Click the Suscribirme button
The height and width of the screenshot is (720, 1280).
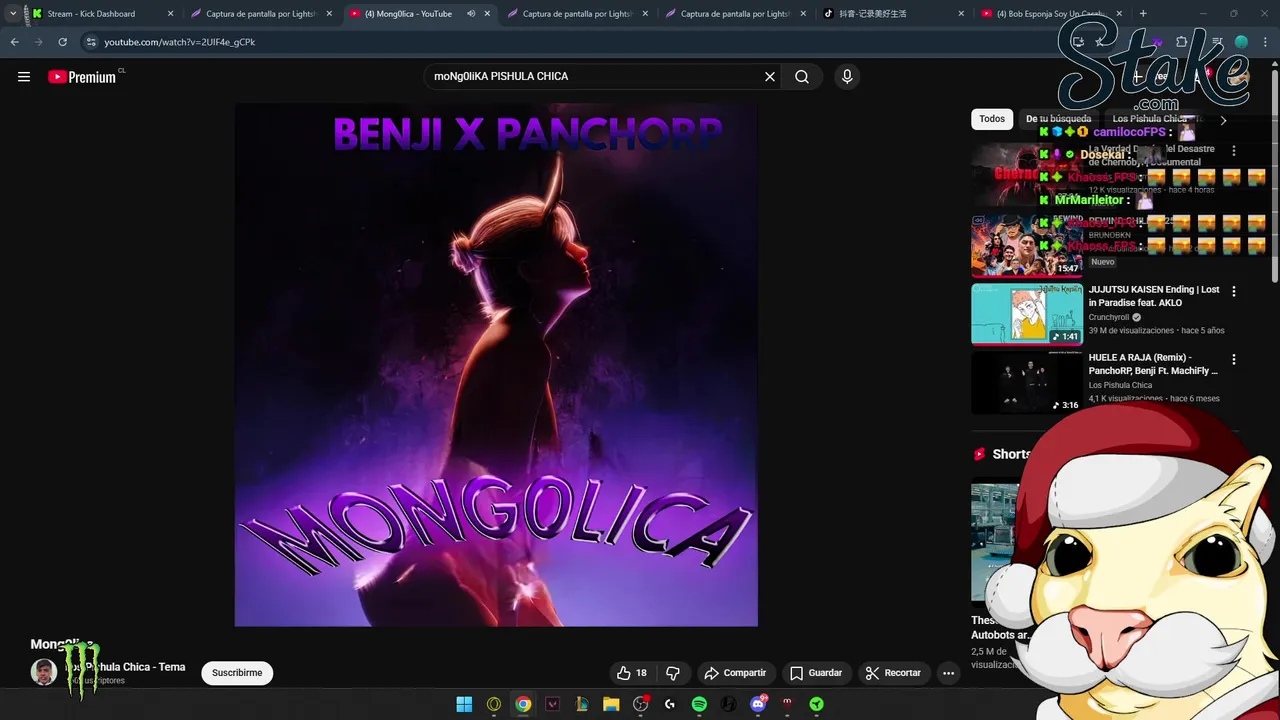(237, 673)
